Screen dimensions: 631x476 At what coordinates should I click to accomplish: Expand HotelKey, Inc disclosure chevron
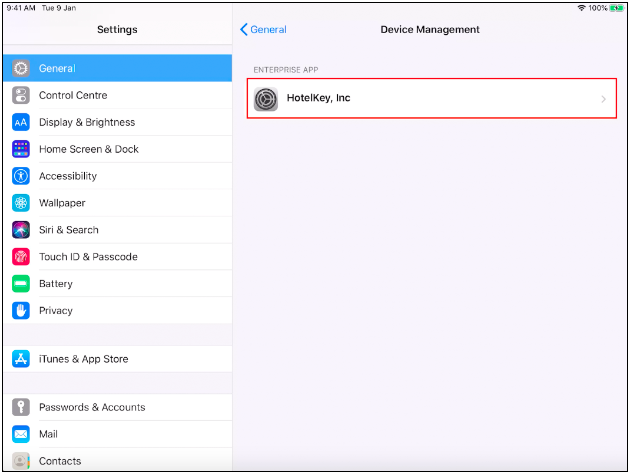click(x=603, y=99)
